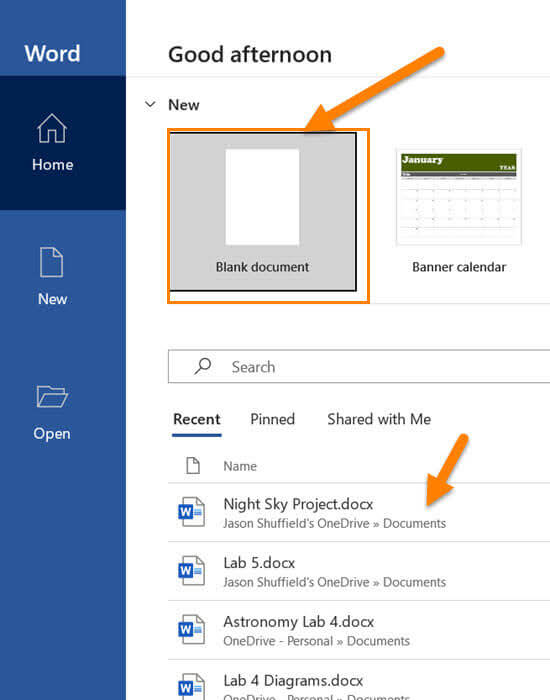The height and width of the screenshot is (700, 550).
Task: Click location path under Night Sky Project.docx
Action: 334,523
